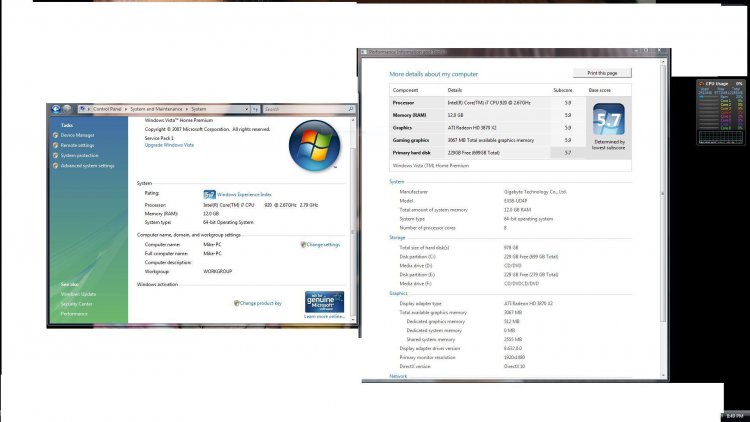Click the Subscore column header

[x=563, y=90]
